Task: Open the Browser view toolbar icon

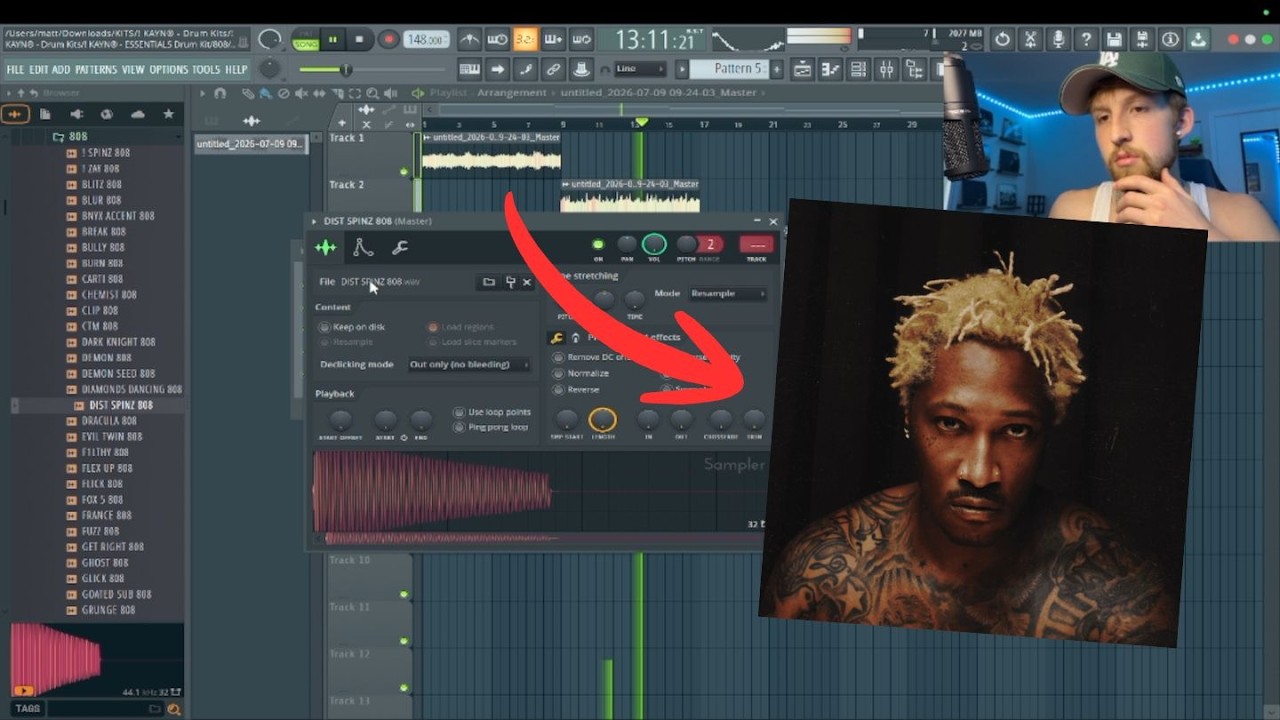Action: coord(914,69)
